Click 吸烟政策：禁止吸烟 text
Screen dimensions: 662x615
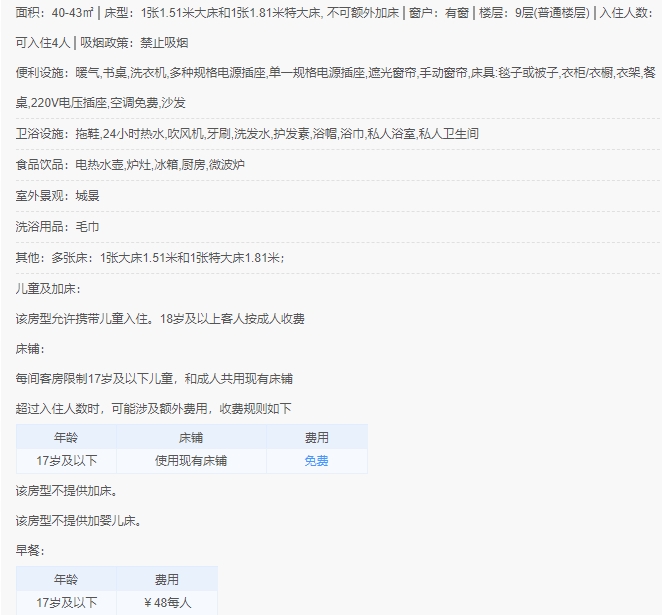pyautogui.click(x=134, y=43)
